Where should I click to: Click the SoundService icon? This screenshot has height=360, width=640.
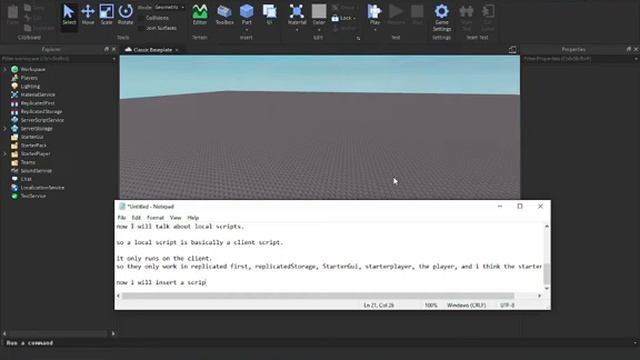(15, 171)
